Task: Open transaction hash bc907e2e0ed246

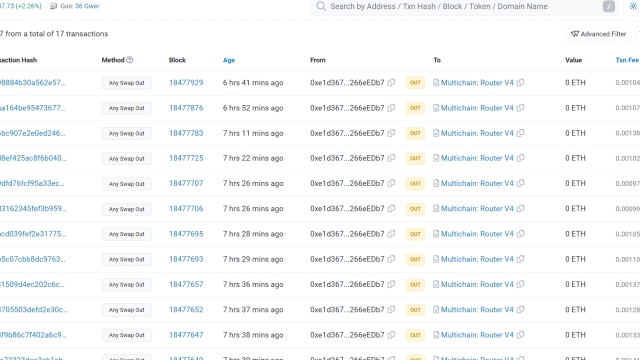Action: click(33, 133)
